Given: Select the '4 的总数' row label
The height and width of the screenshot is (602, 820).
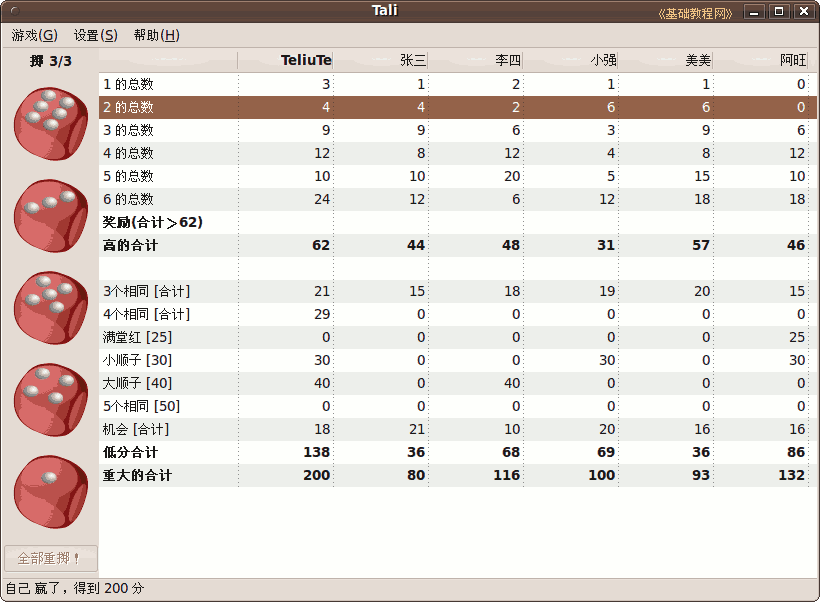Looking at the screenshot, I should coord(128,153).
